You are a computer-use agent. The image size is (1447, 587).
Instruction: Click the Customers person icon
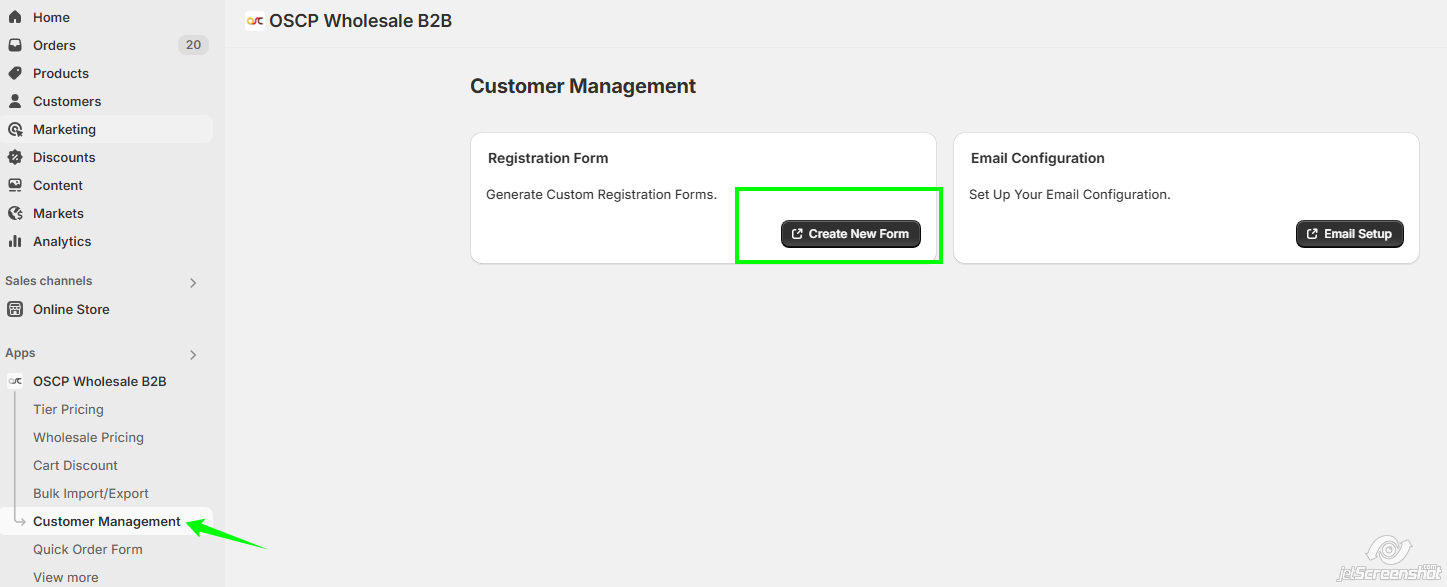tap(15, 101)
